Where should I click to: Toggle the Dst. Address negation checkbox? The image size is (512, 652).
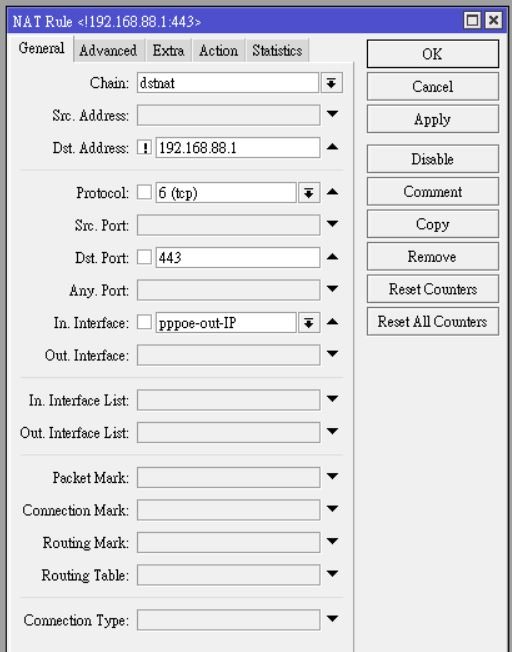144,148
